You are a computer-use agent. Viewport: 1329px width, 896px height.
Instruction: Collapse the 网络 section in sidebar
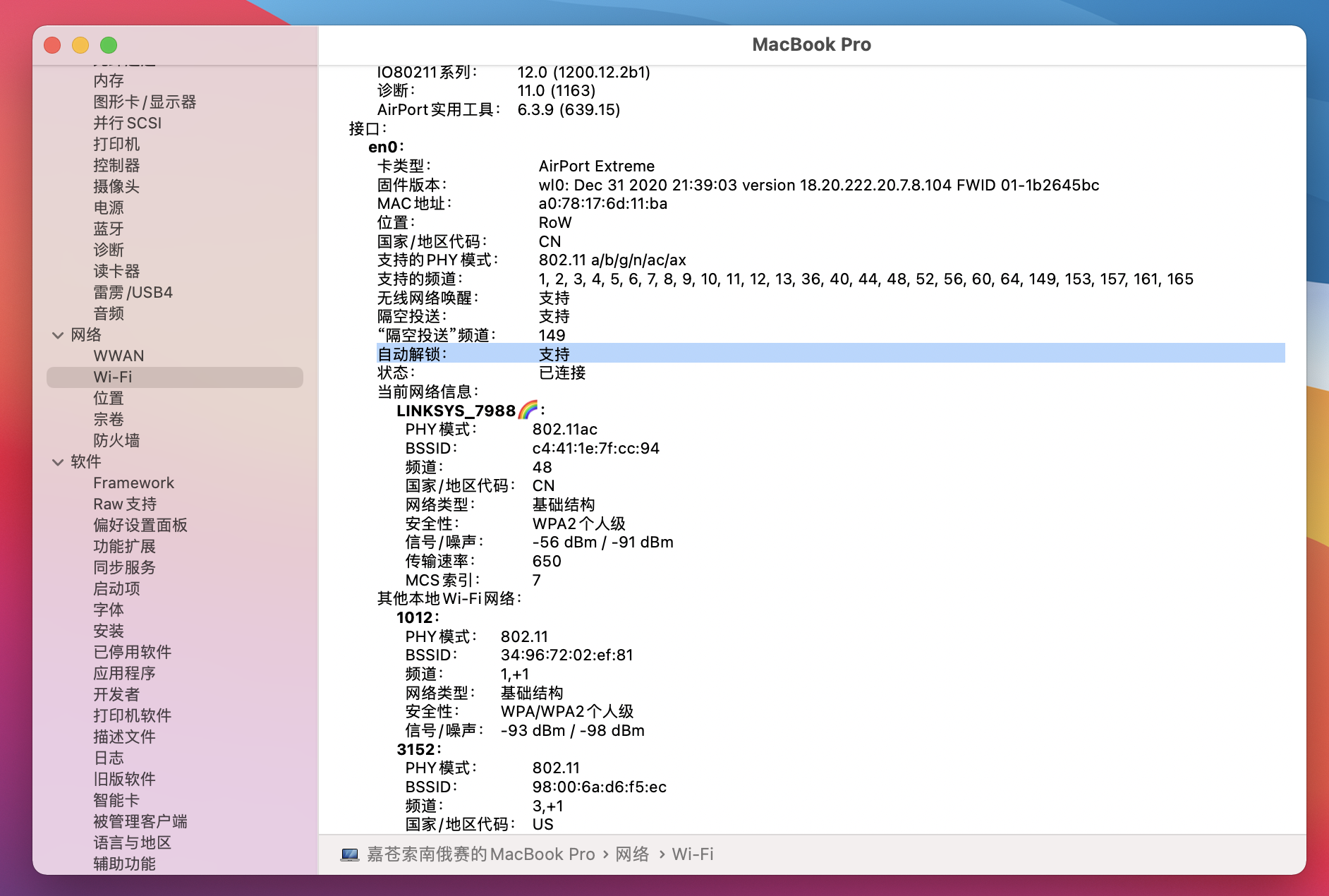click(x=58, y=335)
